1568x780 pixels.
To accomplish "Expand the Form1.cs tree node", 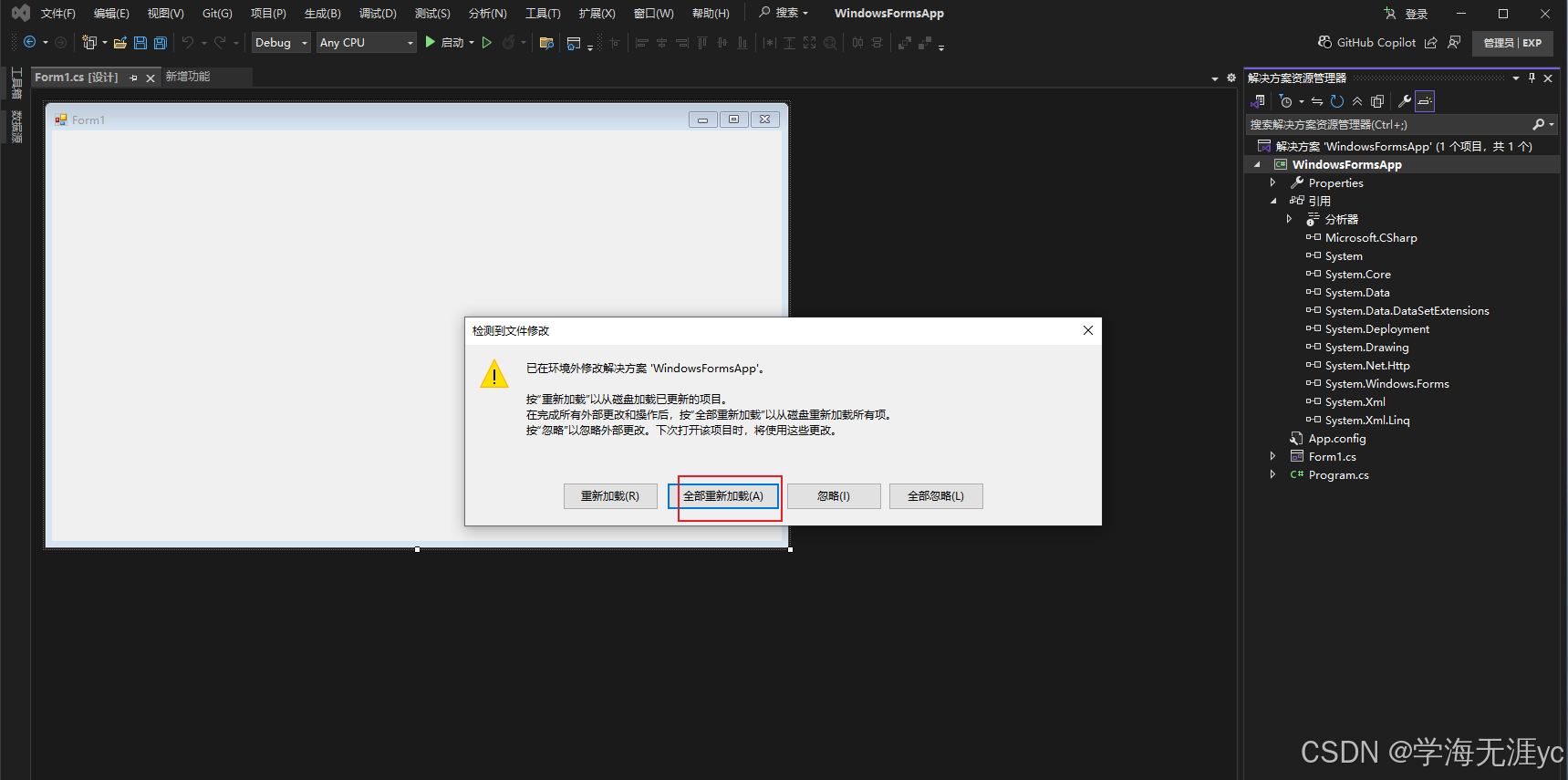I will pyautogui.click(x=1273, y=456).
